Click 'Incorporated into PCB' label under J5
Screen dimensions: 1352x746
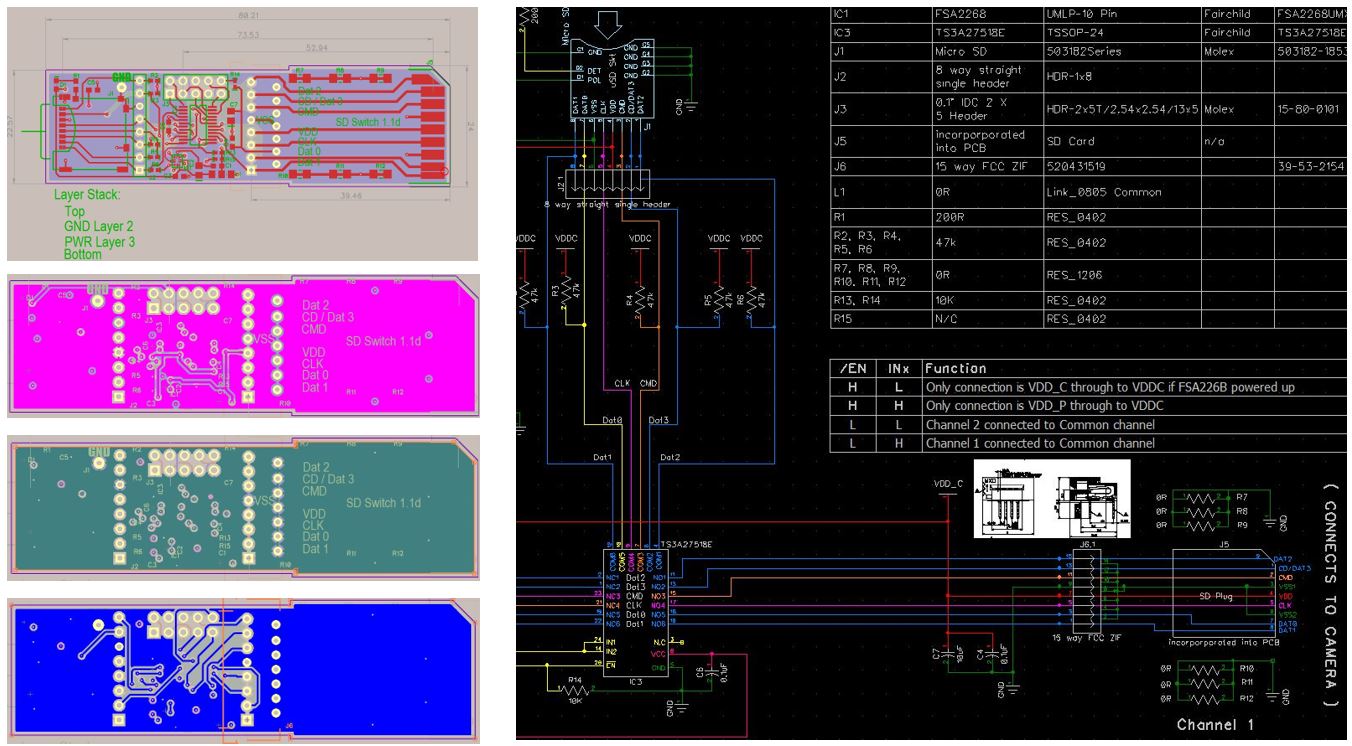pyautogui.click(x=1224, y=642)
